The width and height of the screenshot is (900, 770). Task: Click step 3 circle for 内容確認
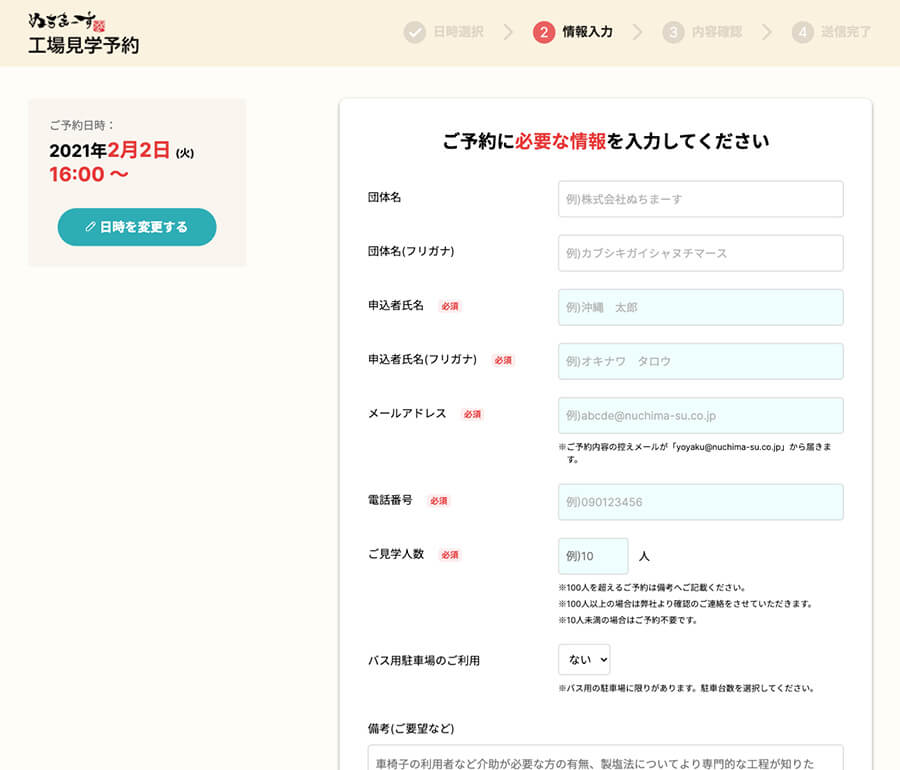pos(673,32)
